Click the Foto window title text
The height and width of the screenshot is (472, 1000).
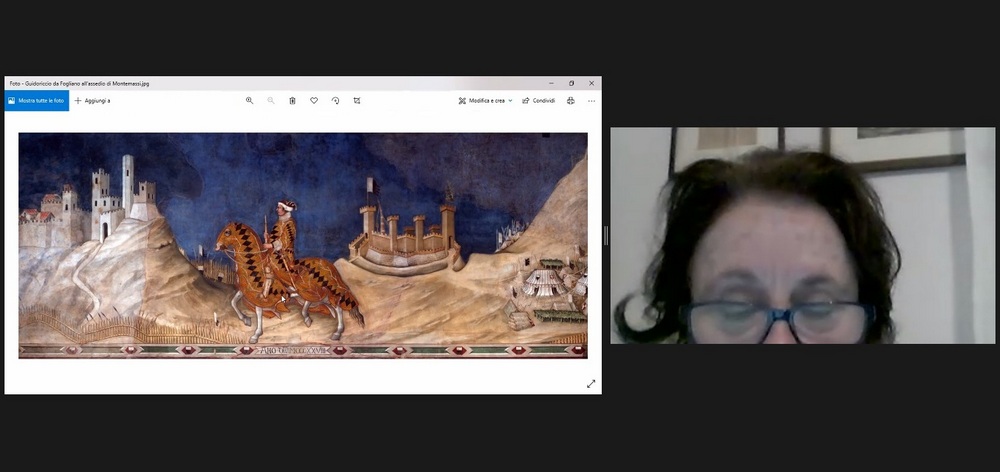click(x=79, y=84)
